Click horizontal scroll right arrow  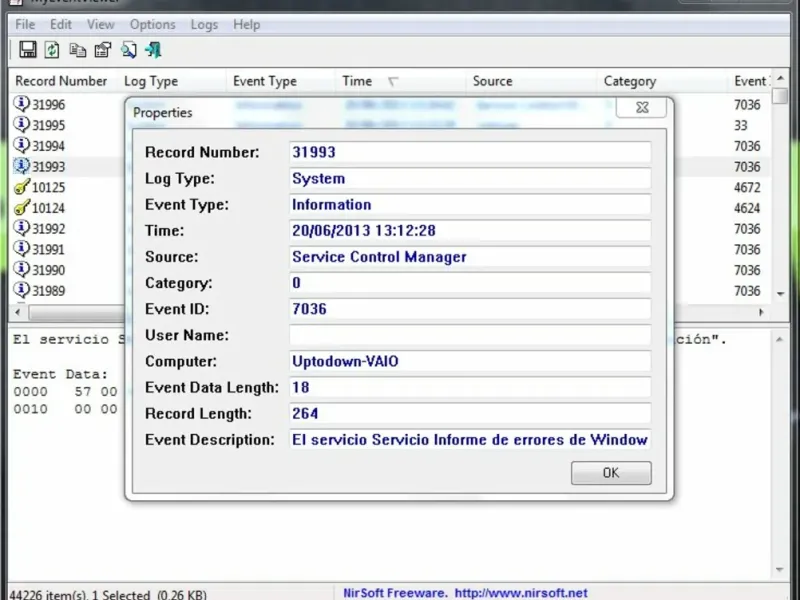tap(761, 312)
